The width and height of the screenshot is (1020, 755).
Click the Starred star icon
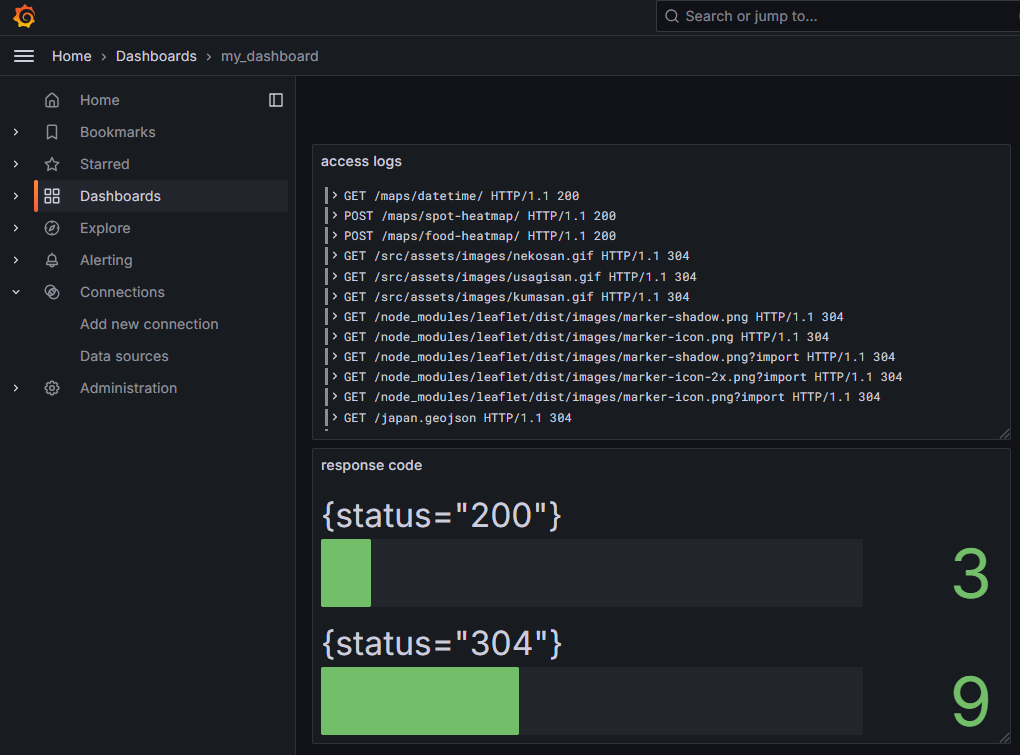point(52,164)
